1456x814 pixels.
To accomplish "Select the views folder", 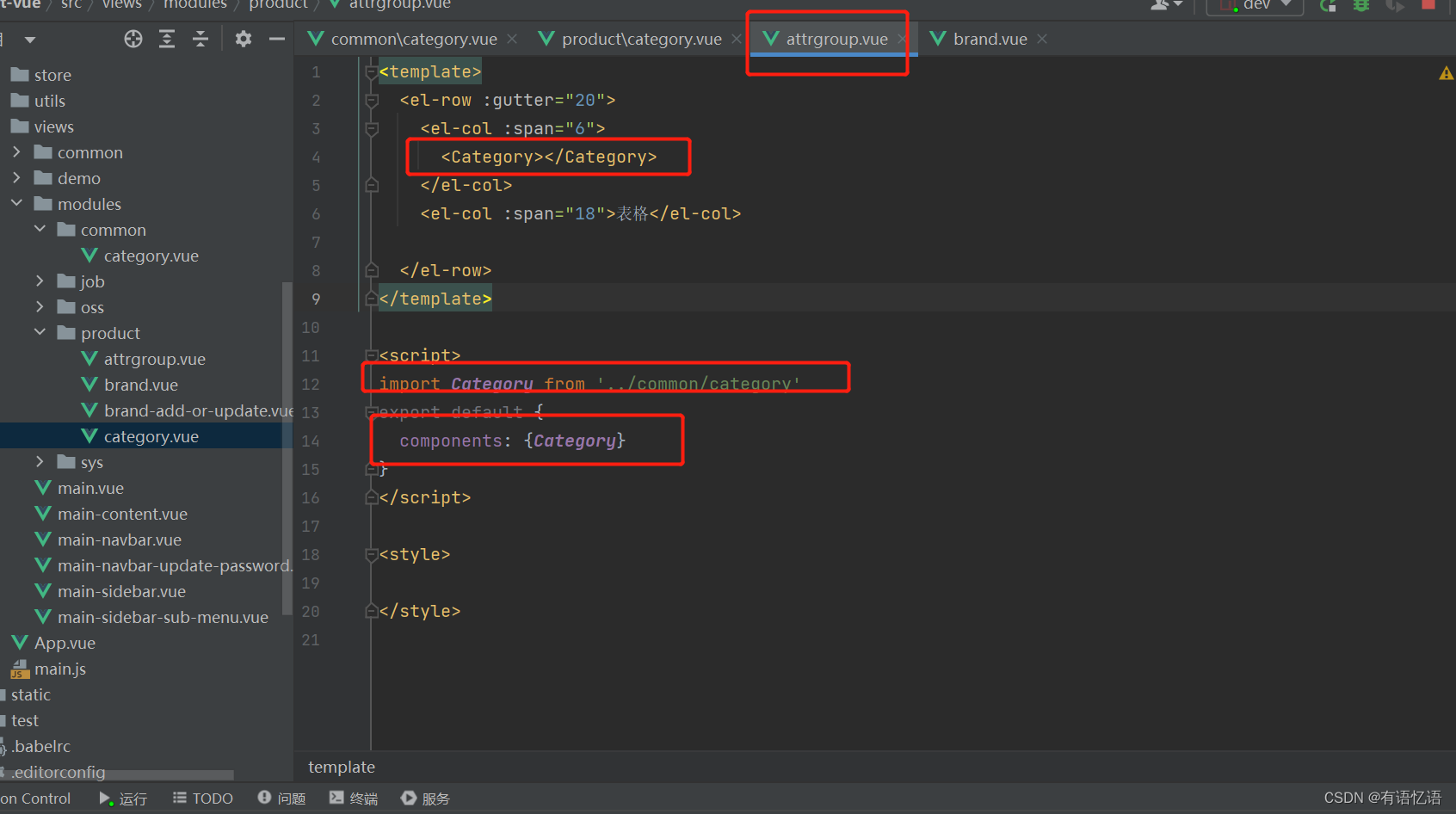I will pos(43,126).
